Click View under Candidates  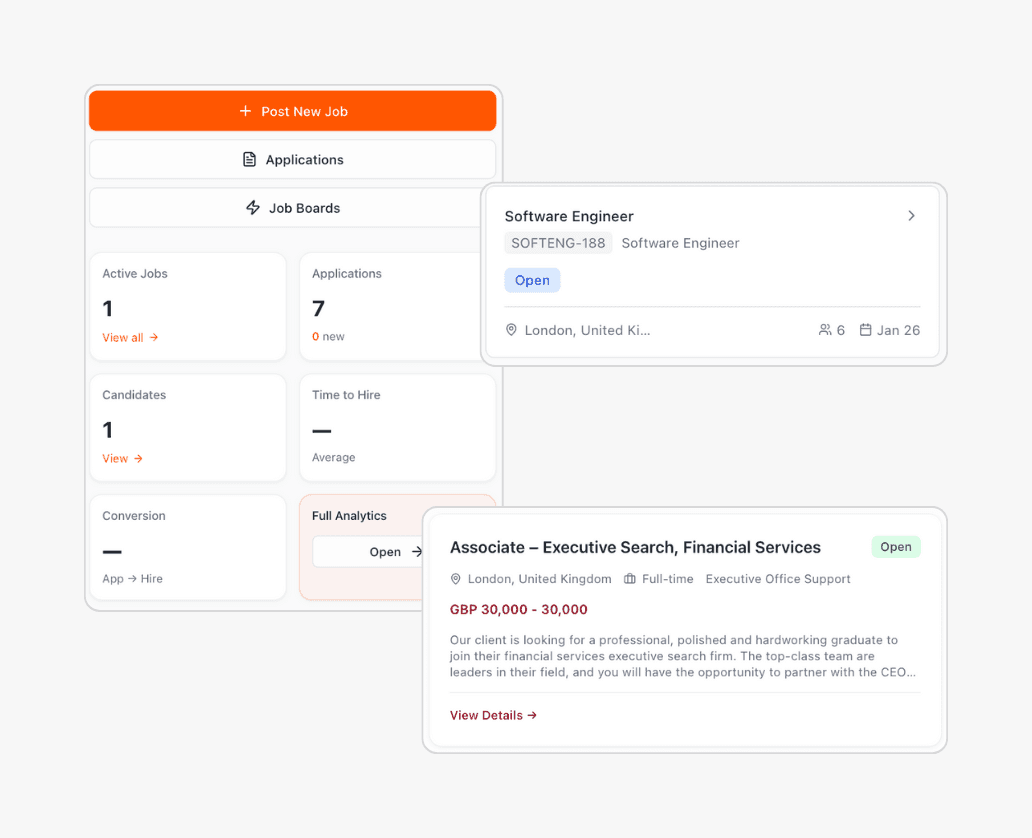[115, 458]
